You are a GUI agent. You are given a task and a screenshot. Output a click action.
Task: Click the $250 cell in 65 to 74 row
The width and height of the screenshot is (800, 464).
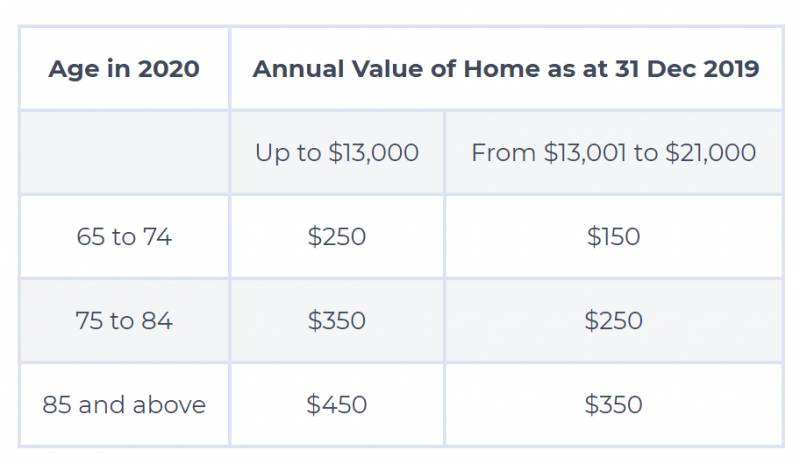pyautogui.click(x=337, y=237)
